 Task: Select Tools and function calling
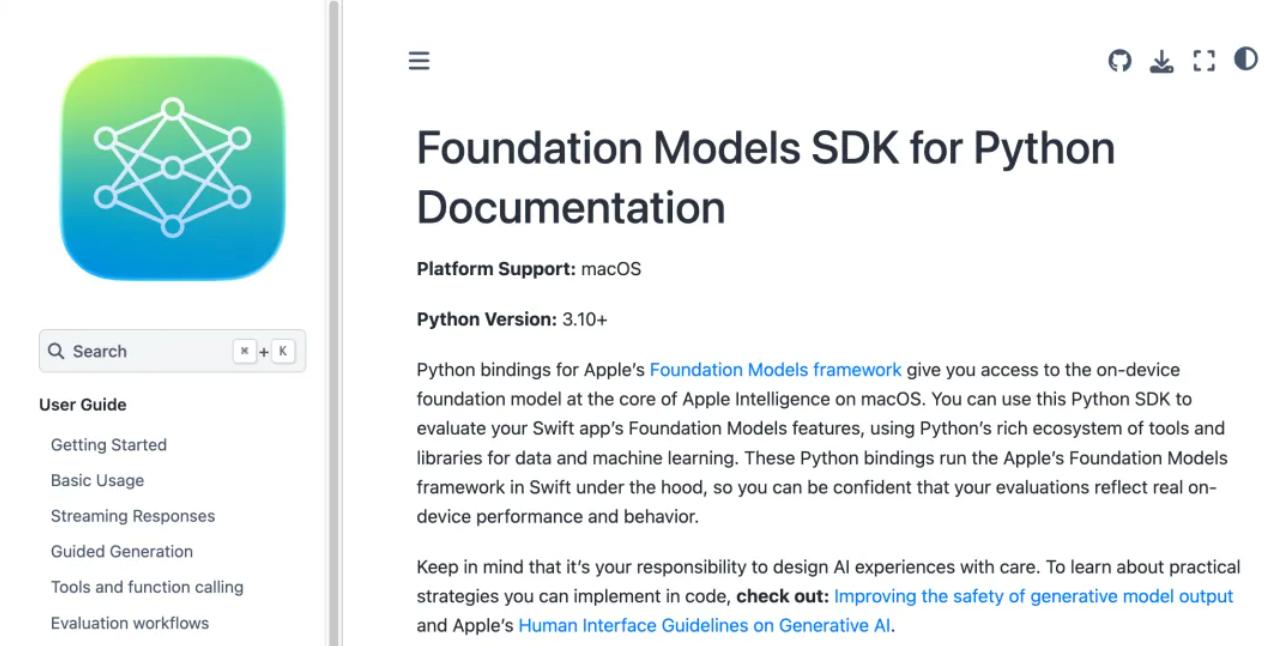(x=147, y=587)
